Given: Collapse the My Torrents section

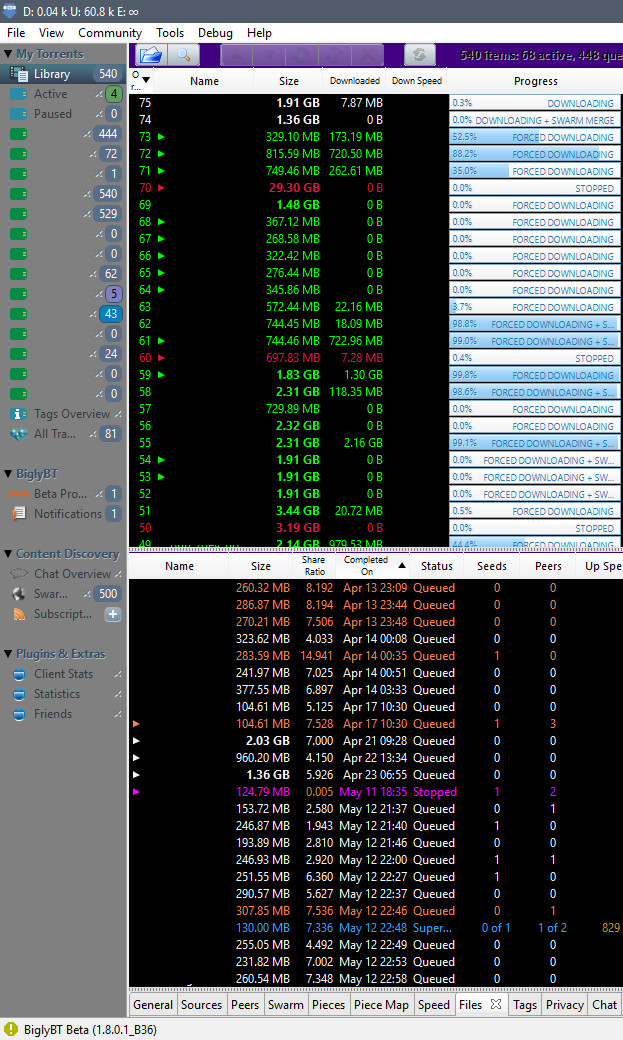Looking at the screenshot, I should [8, 54].
